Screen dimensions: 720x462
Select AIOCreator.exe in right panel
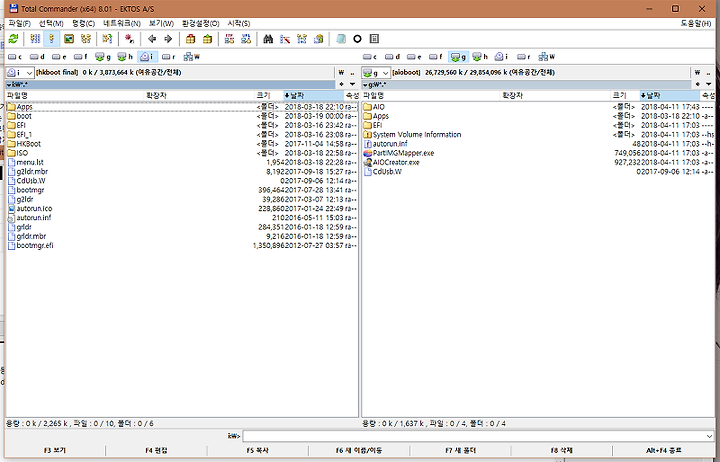click(538, 162)
